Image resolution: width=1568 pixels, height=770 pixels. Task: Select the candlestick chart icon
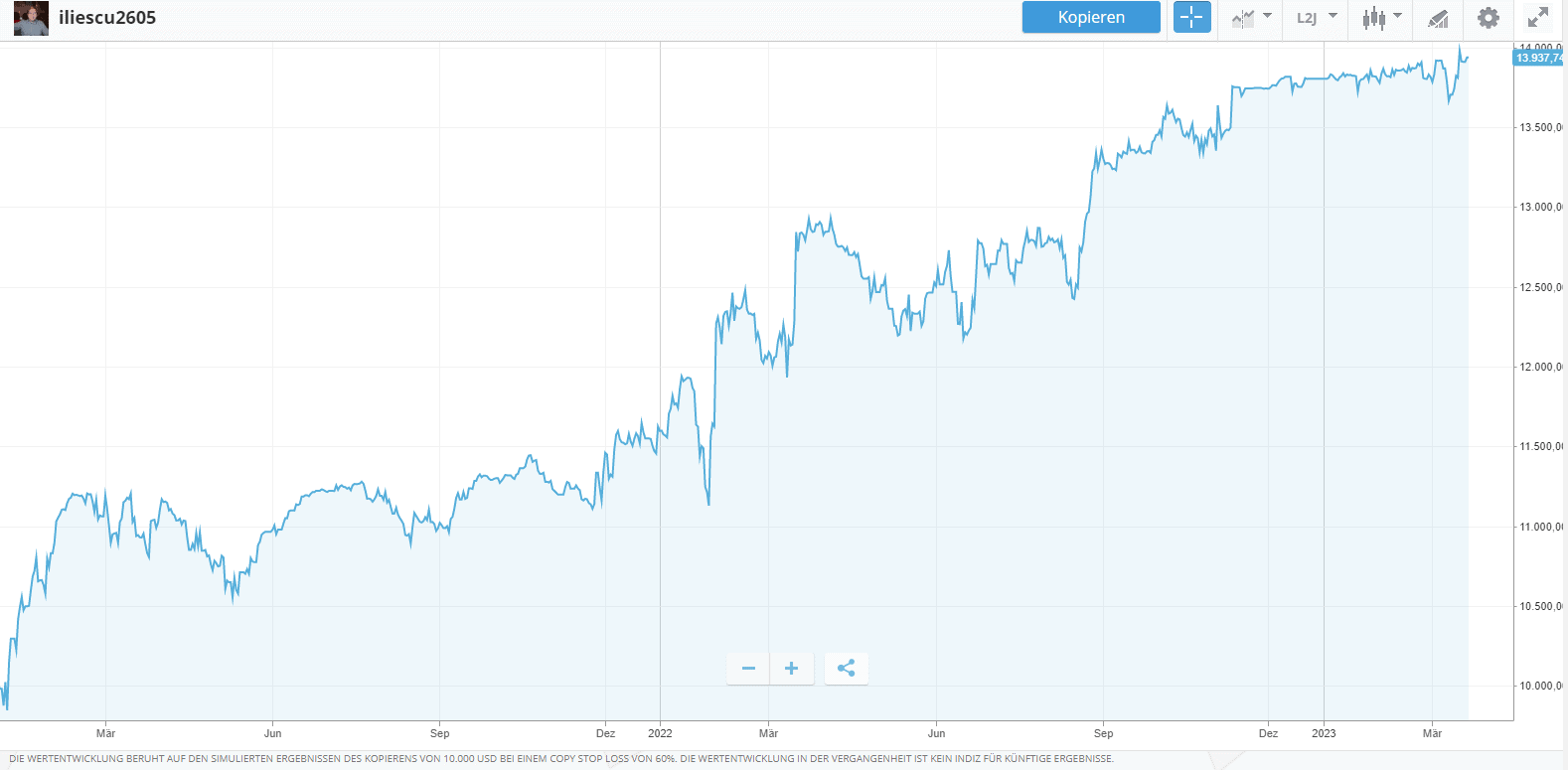[x=1373, y=18]
